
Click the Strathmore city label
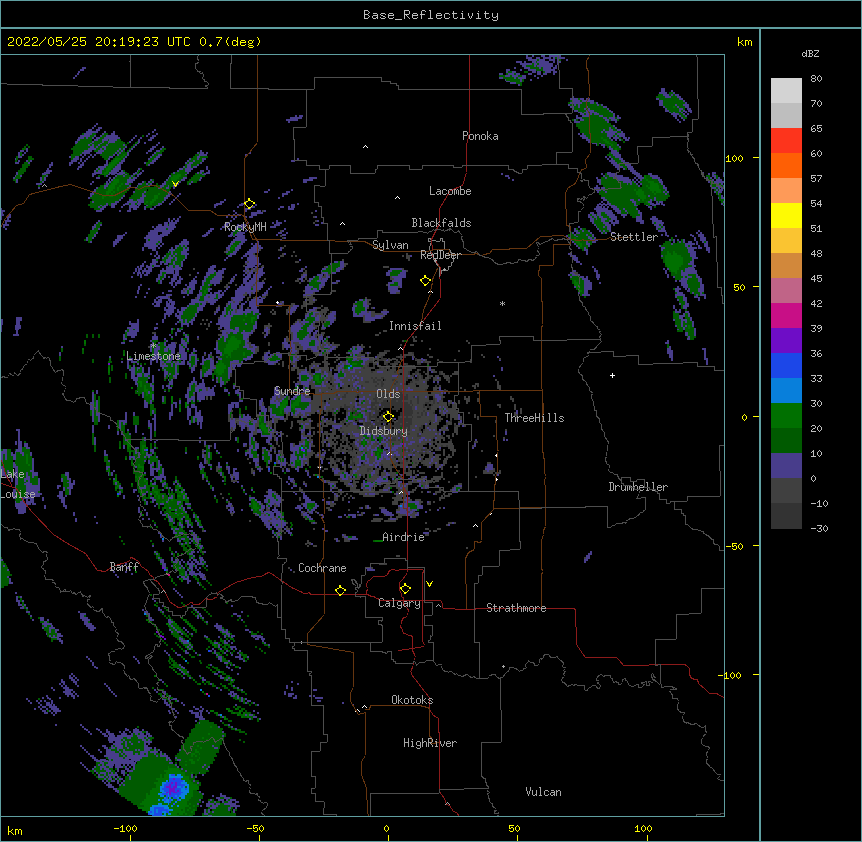[x=516, y=608]
